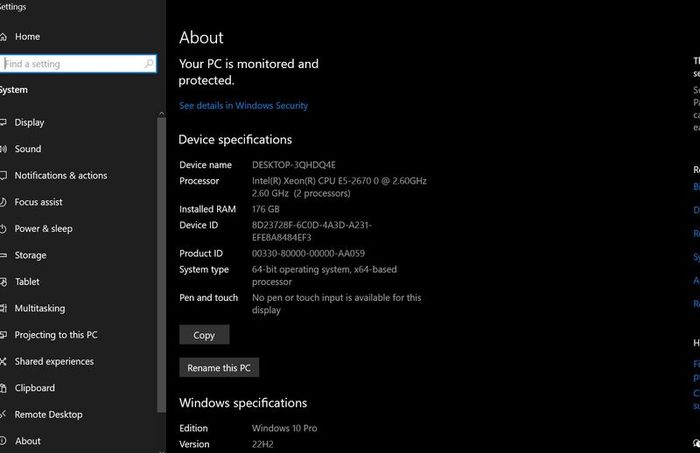
Task: Open Sound settings
Action: pos(28,149)
